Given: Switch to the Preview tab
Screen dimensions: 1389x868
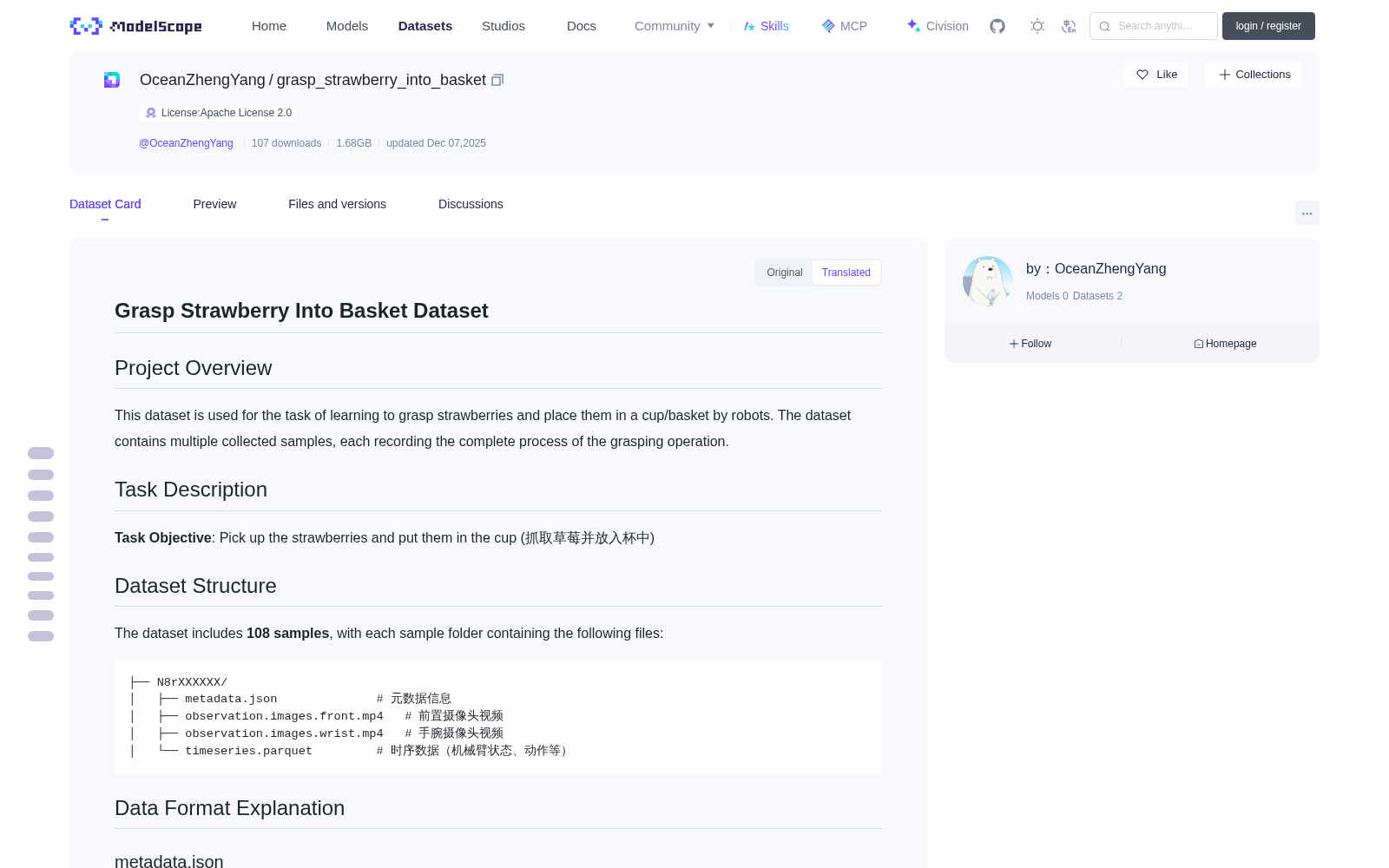Looking at the screenshot, I should pyautogui.click(x=214, y=204).
